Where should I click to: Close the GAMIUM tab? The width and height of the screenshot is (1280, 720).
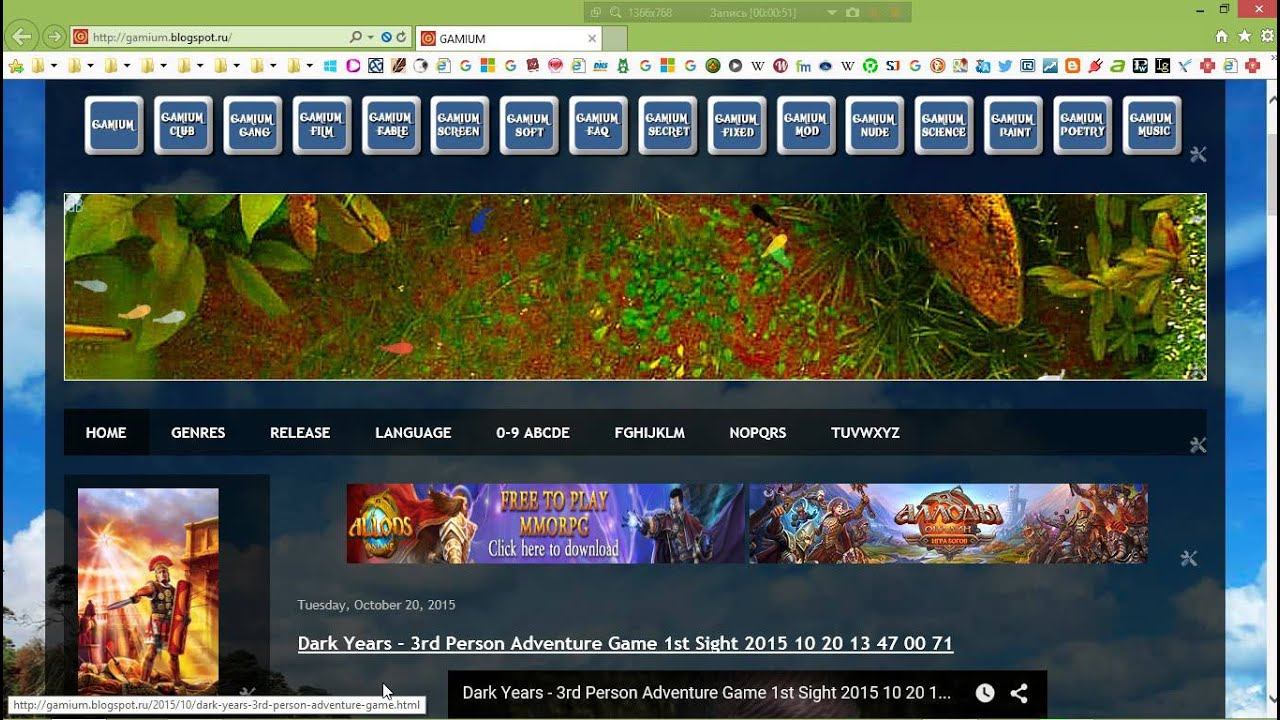click(592, 38)
